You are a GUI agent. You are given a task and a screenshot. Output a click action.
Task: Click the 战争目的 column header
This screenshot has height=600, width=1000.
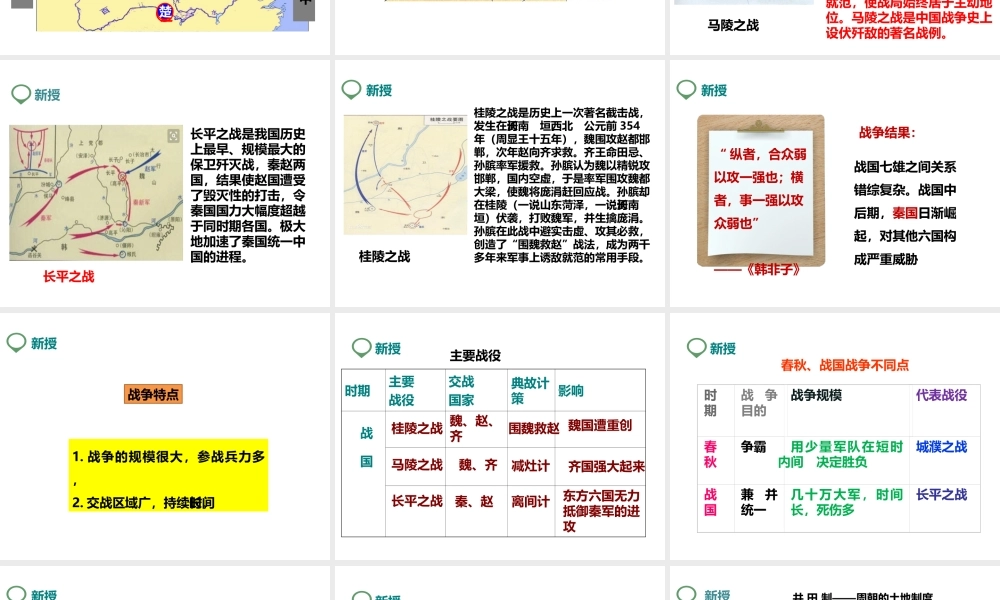pos(759,403)
